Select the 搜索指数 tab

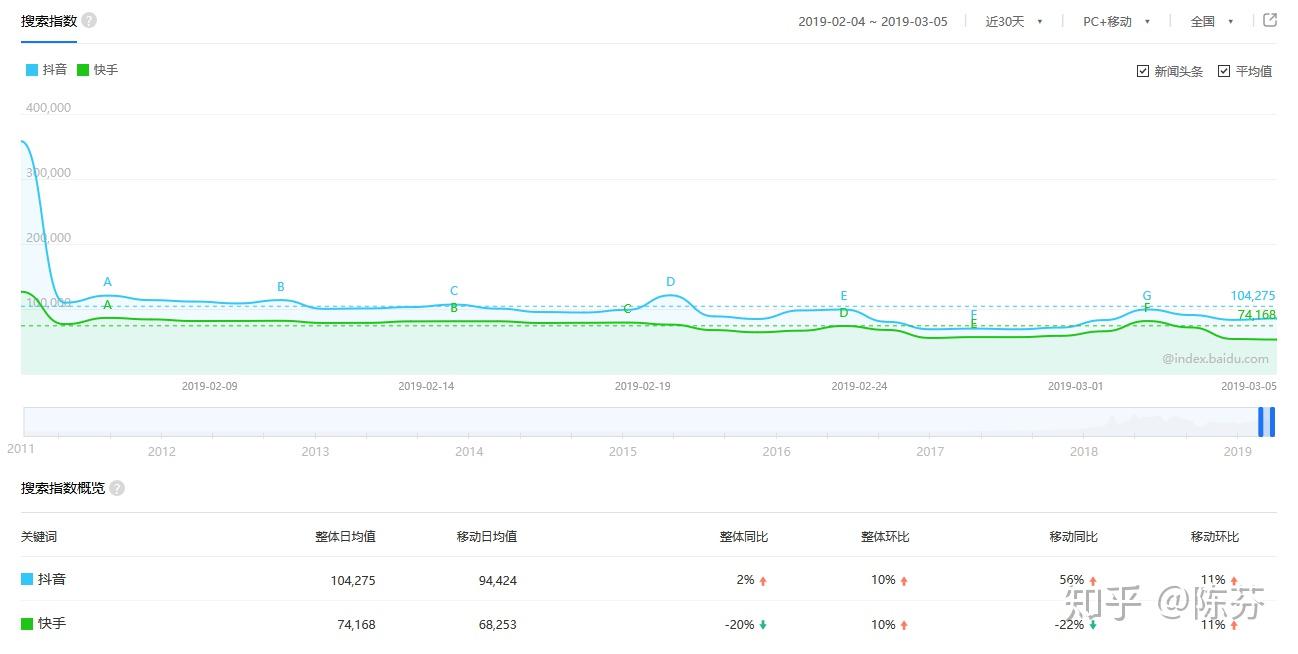click(49, 21)
